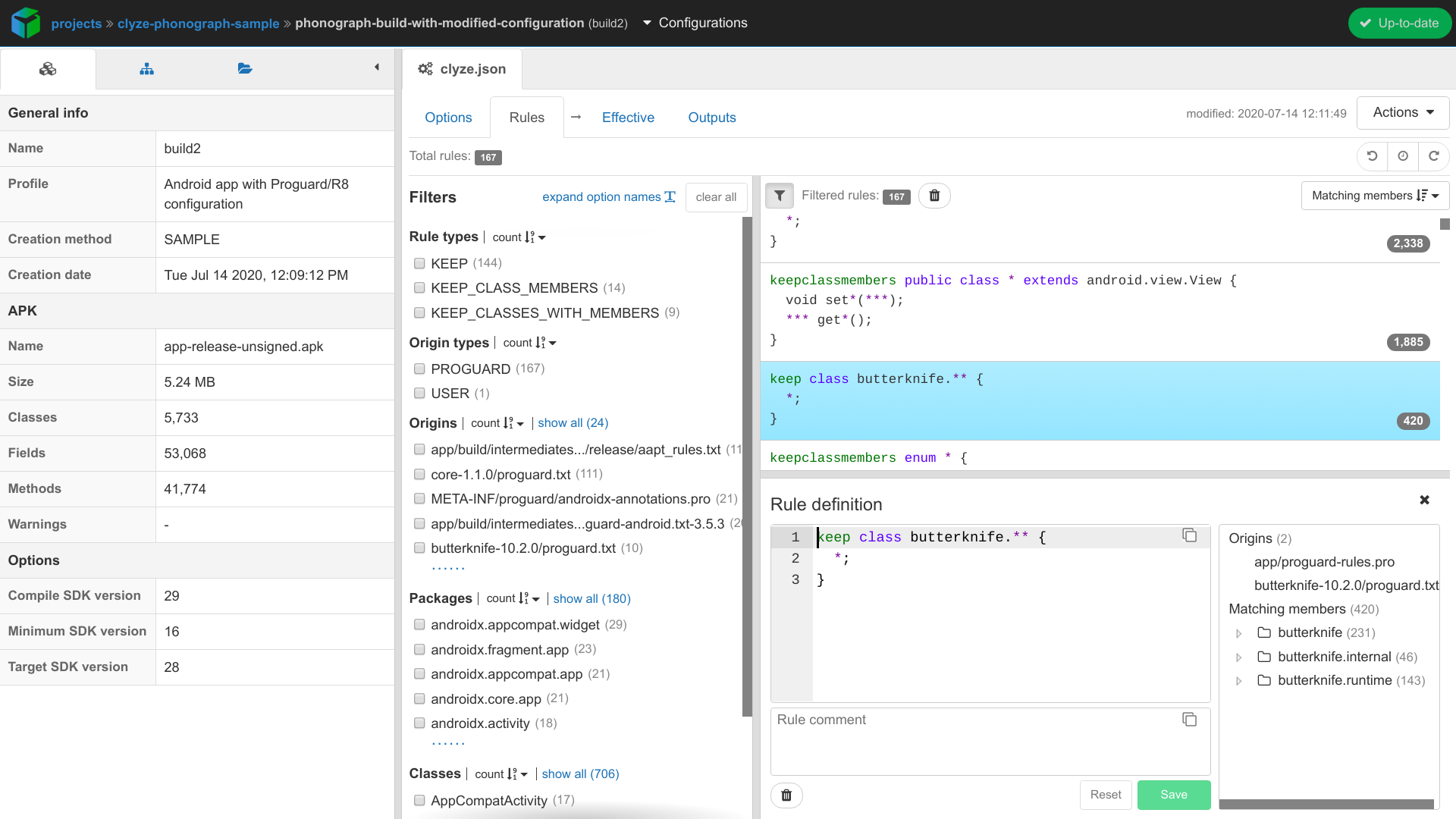Viewport: 1456px width, 819px height.
Task: Open Classes count sort dropdown
Action: (501, 774)
